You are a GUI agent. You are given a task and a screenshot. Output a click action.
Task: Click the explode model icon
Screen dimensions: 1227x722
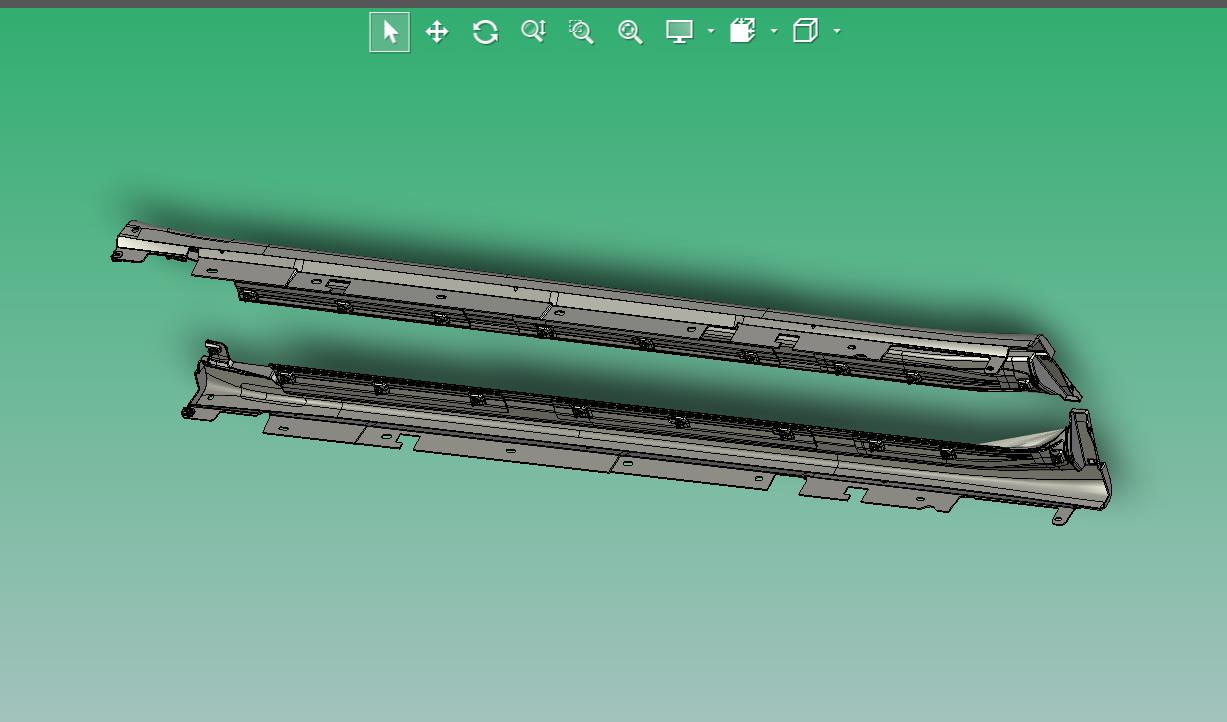(742, 32)
